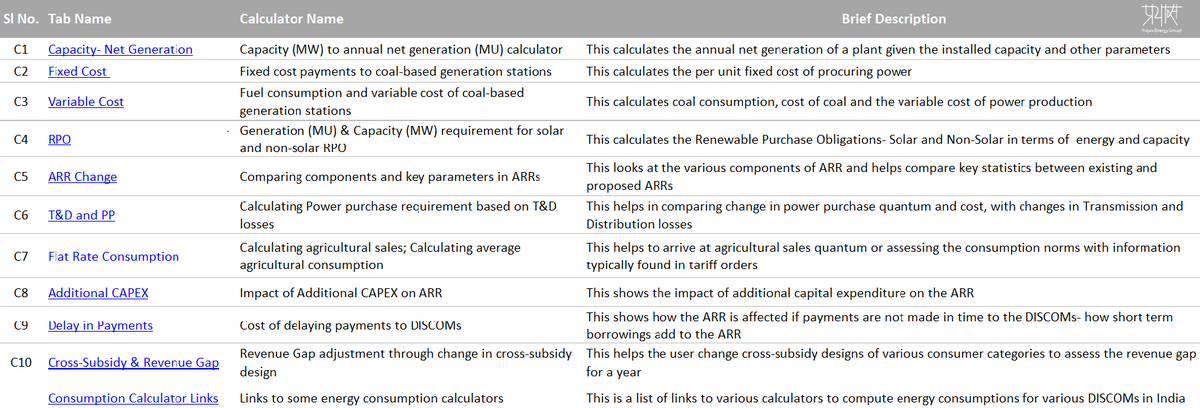The height and width of the screenshot is (408, 1200).
Task: Open the Variable Cost link
Action: [86, 102]
